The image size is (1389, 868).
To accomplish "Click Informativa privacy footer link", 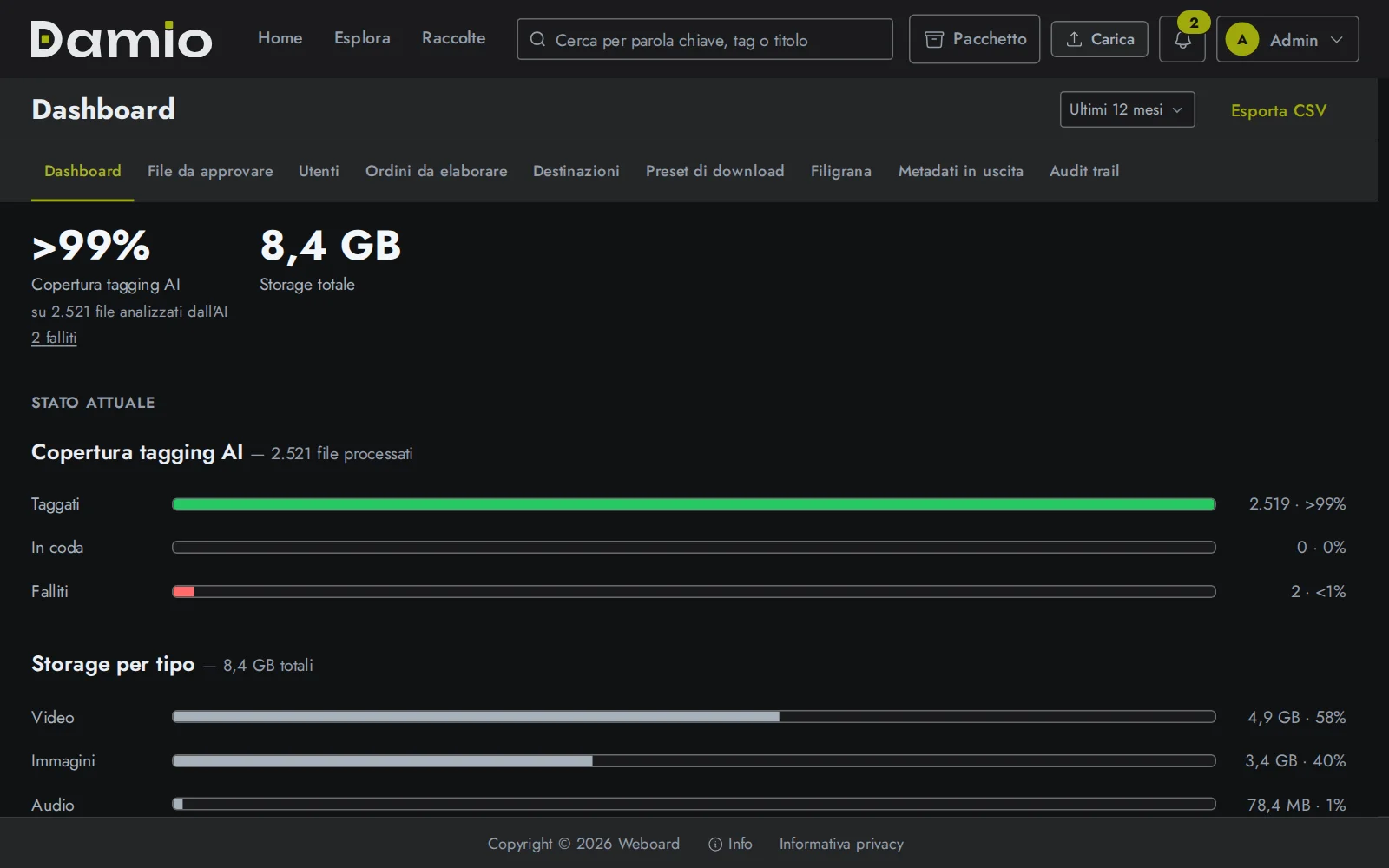I will 841,844.
